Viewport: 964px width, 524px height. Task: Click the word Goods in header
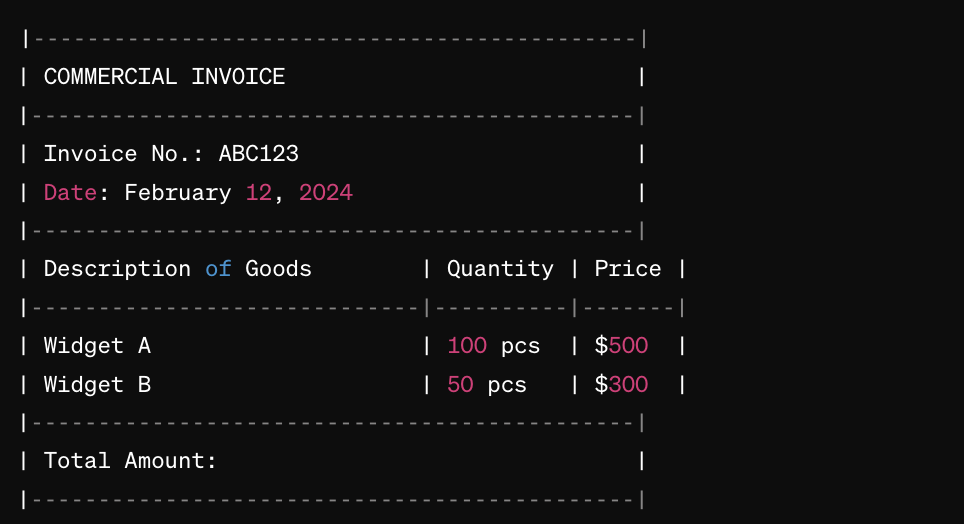click(x=279, y=269)
